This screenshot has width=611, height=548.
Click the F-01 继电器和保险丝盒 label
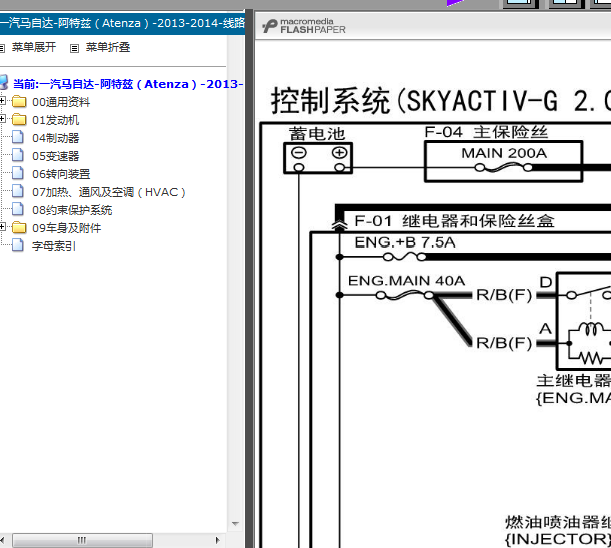(454, 221)
